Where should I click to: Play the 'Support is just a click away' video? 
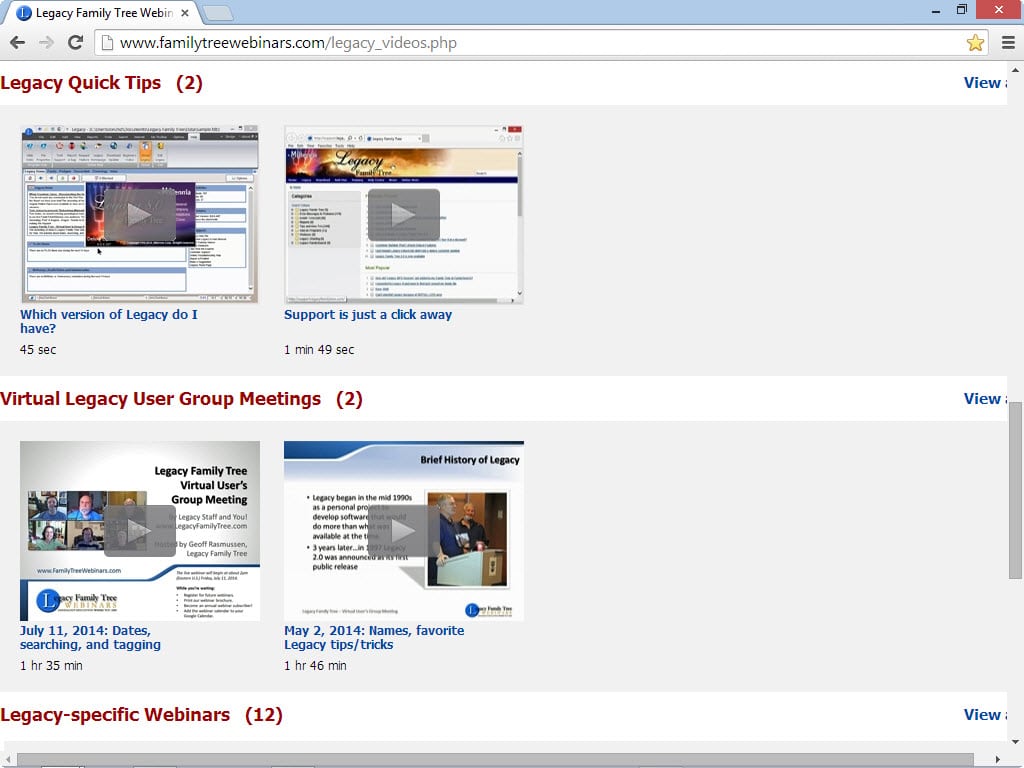pyautogui.click(x=404, y=215)
